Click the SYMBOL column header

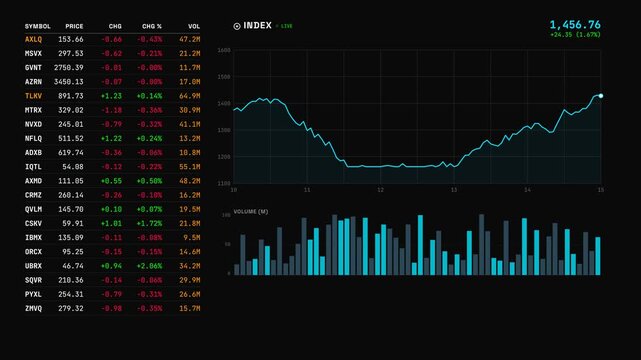[x=38, y=26]
